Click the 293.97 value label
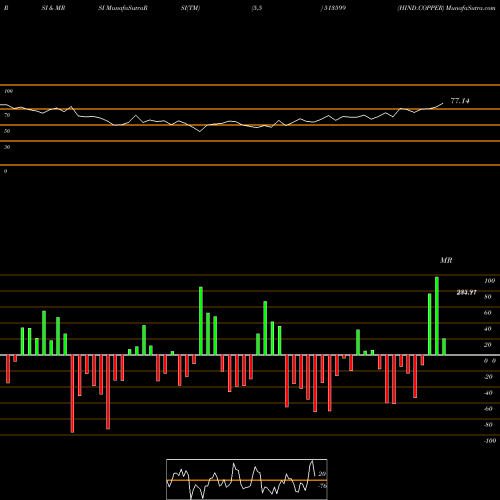This screenshot has height=500, width=500. 467,292
